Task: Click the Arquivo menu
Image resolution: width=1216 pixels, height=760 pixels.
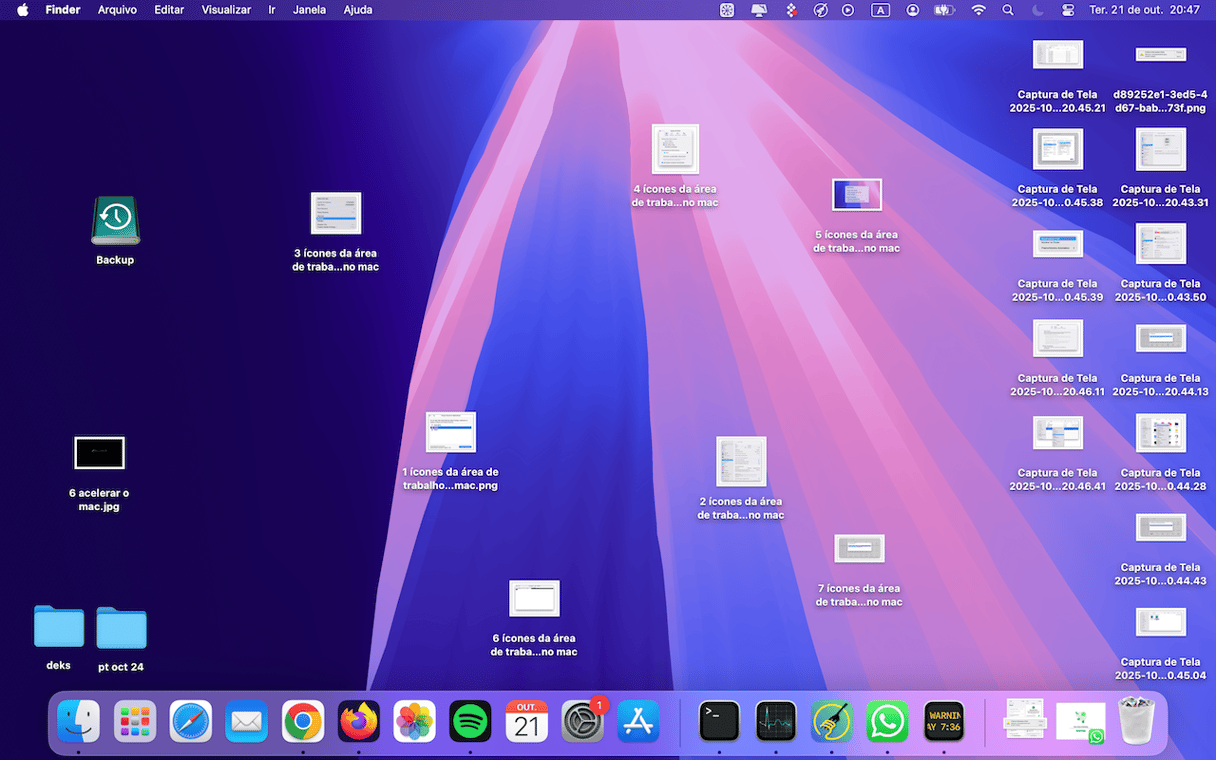Action: [117, 10]
